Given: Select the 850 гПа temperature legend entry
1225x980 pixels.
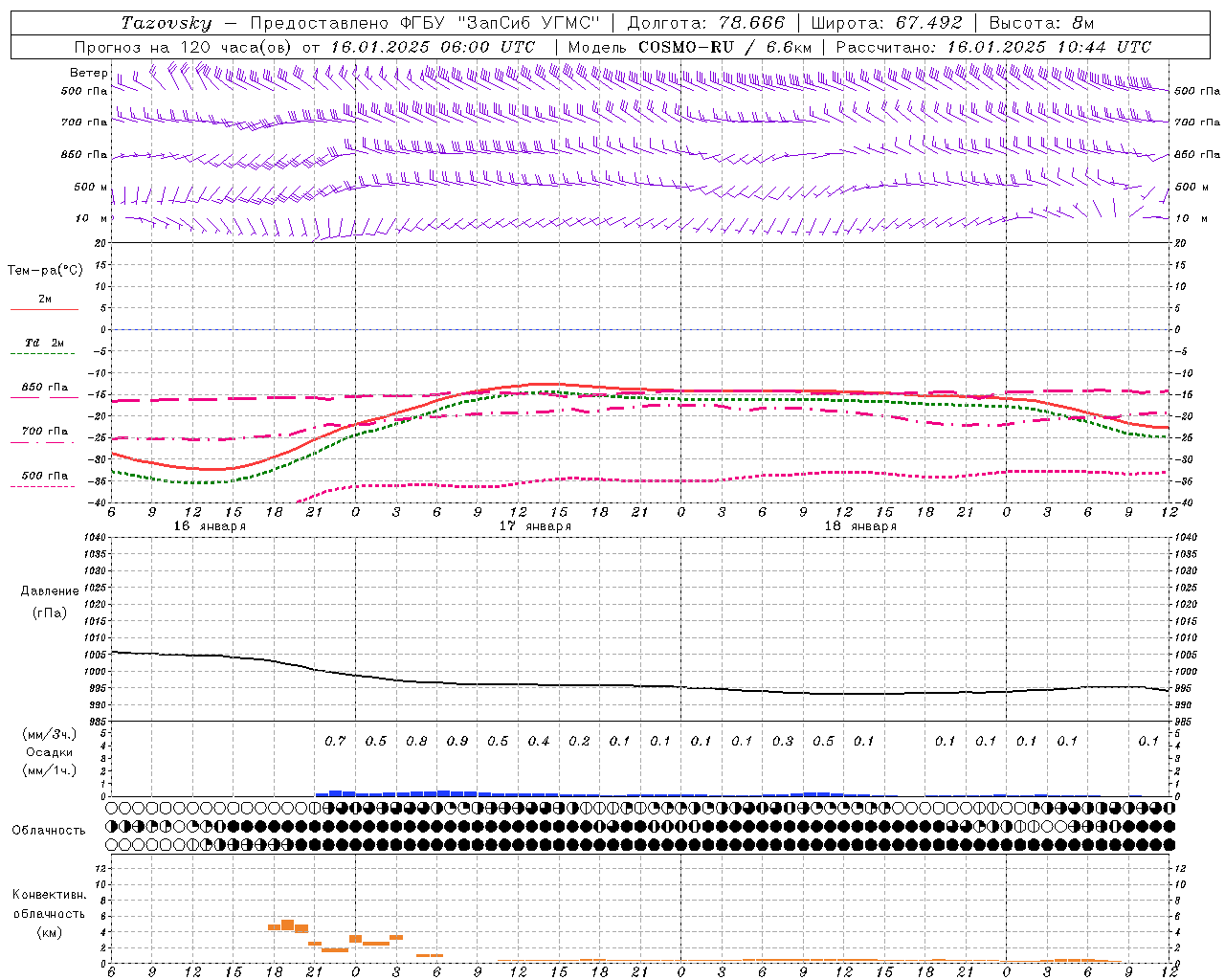Looking at the screenshot, I should click(x=44, y=388).
